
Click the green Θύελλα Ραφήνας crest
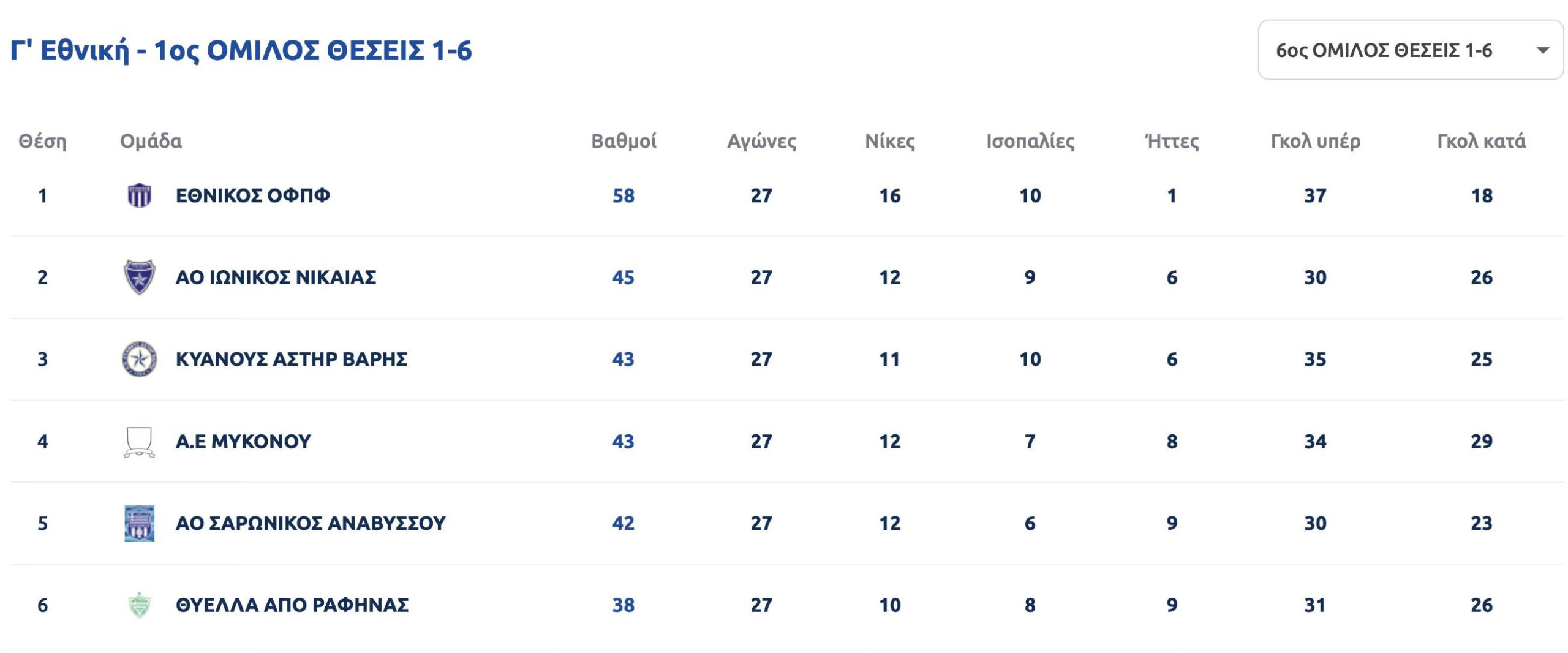click(139, 605)
